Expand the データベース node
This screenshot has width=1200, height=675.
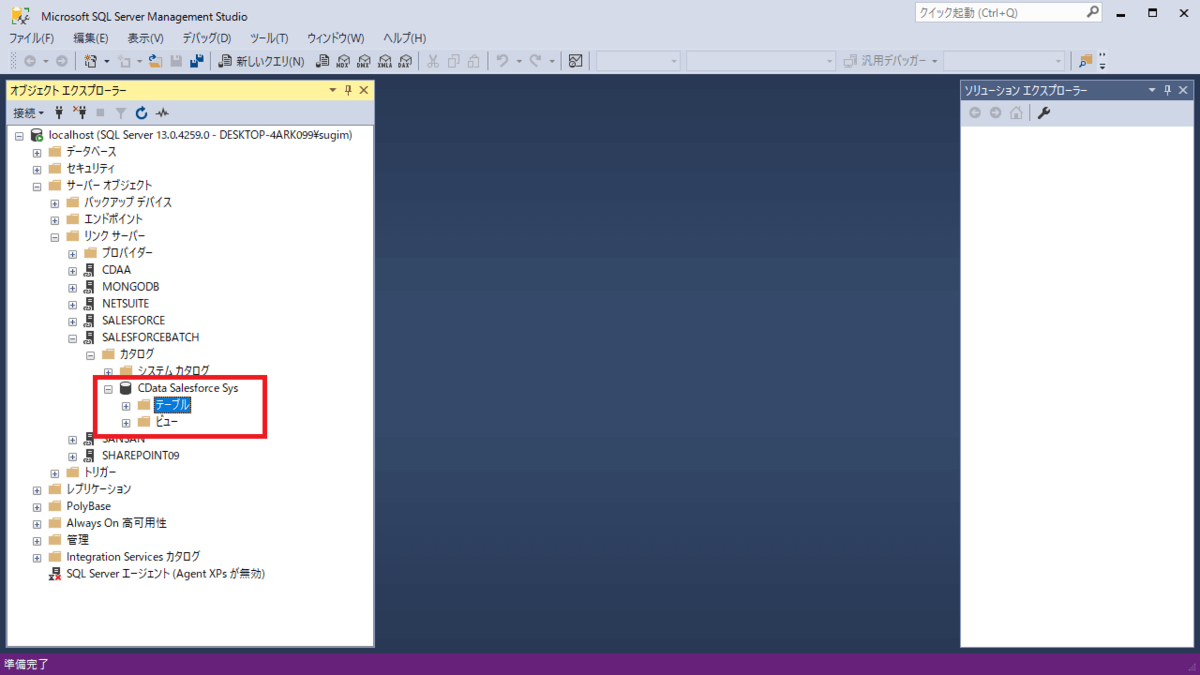37,152
